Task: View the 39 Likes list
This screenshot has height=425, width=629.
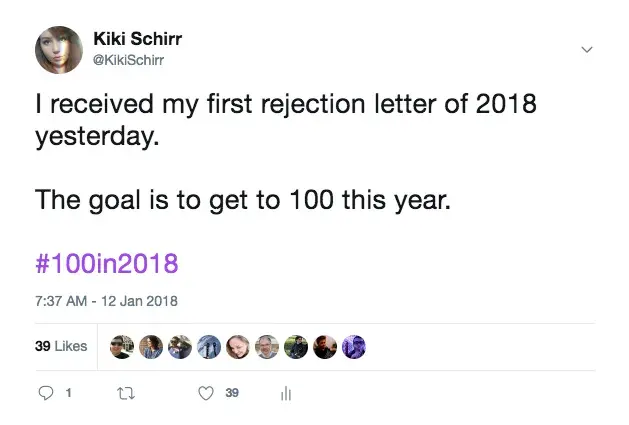Action: tap(61, 347)
